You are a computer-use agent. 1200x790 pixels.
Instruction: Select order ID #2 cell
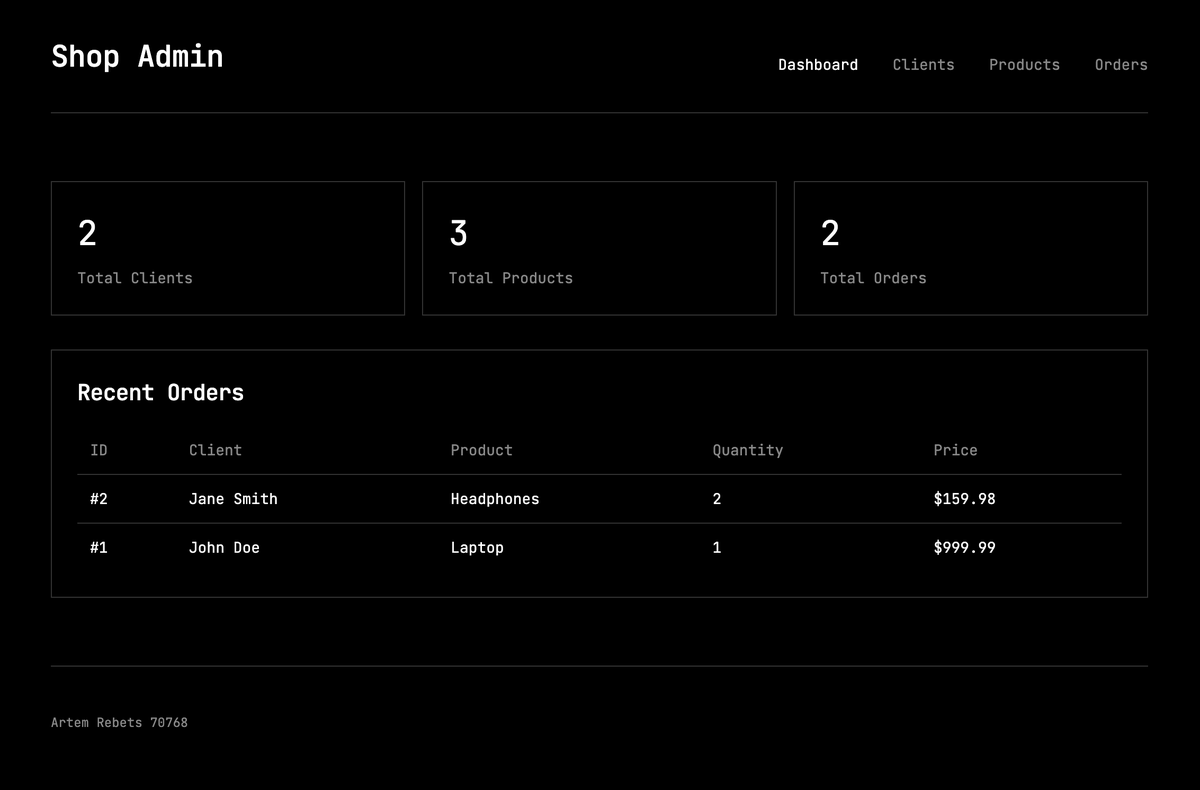click(99, 499)
